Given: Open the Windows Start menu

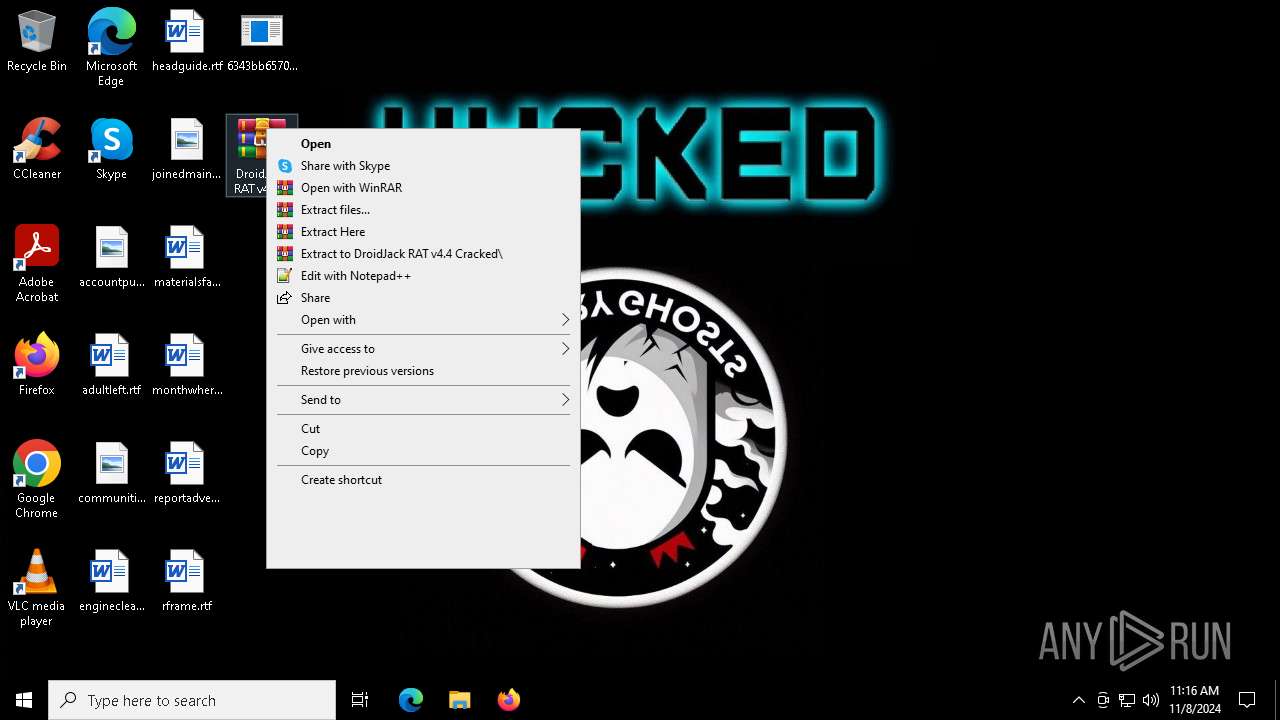Looking at the screenshot, I should (24, 700).
